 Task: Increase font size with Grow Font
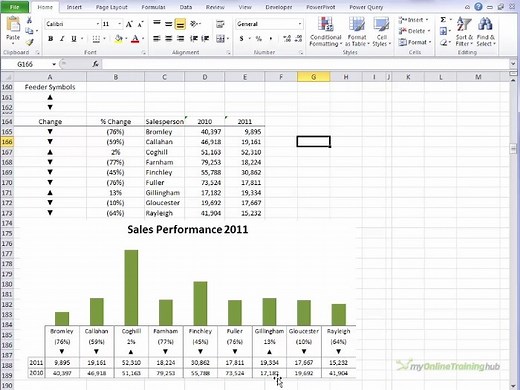coord(129,24)
